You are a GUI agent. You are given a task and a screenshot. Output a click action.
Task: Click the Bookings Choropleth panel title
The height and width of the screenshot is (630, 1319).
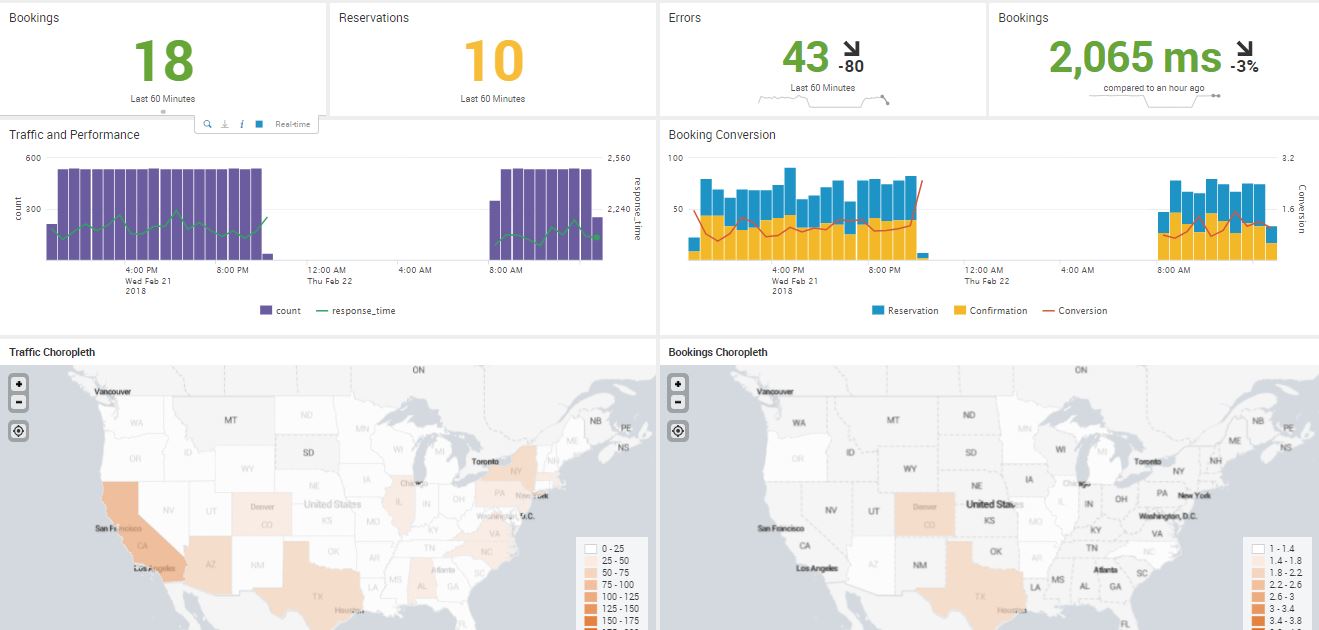tap(718, 352)
